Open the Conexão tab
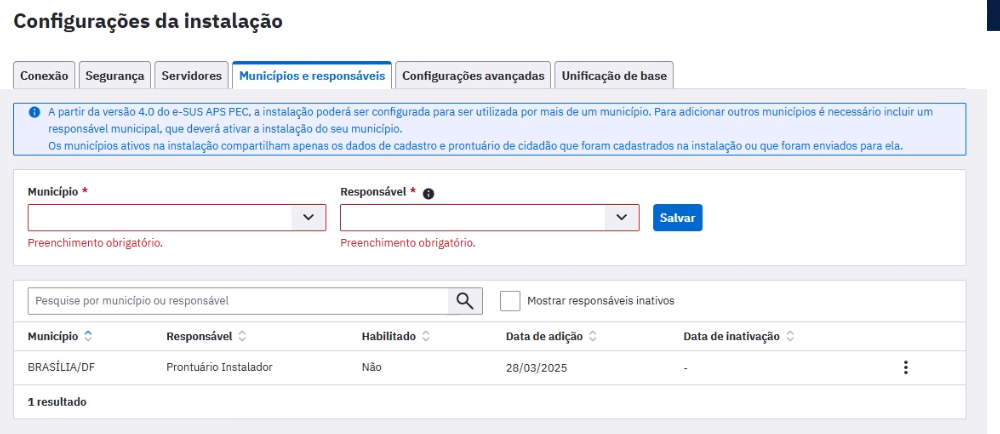The width and height of the screenshot is (1000, 434). (x=44, y=76)
